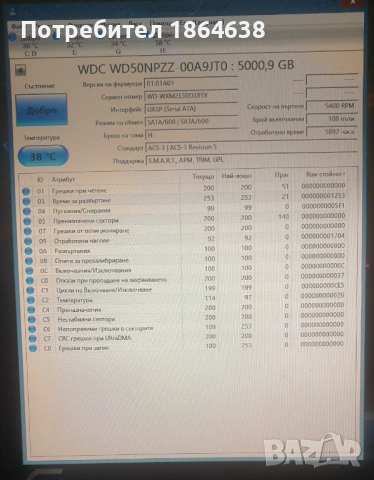Click the drive letter field H:

point(192,135)
